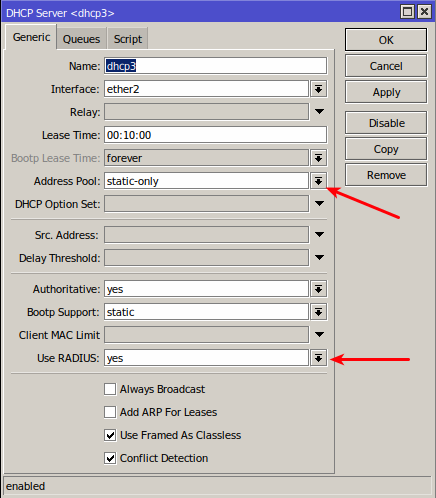Screen dimensions: 436x498
Task: Click the Address Pool field static-only
Action: coord(206,181)
